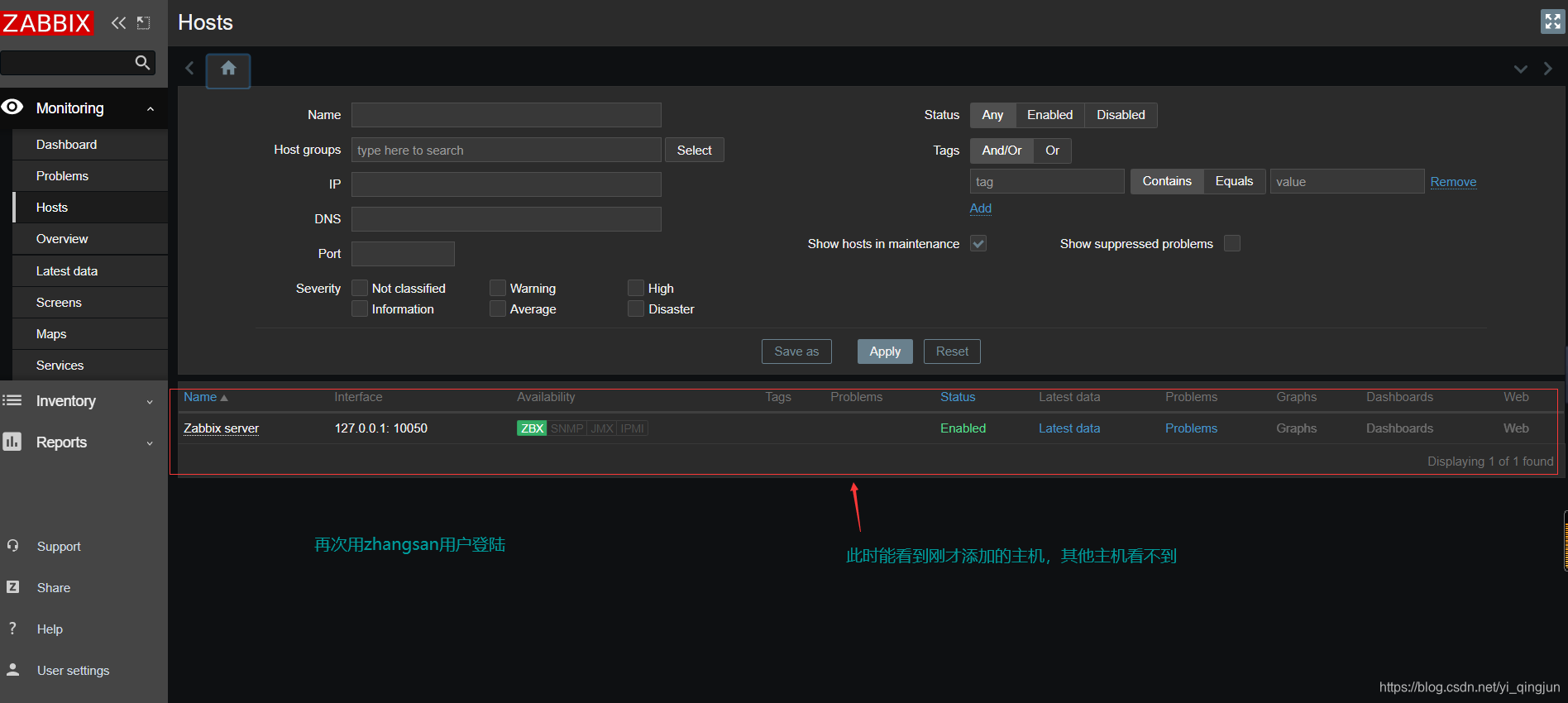This screenshot has width=1568, height=703.
Task: Check the High severity box
Action: point(636,288)
